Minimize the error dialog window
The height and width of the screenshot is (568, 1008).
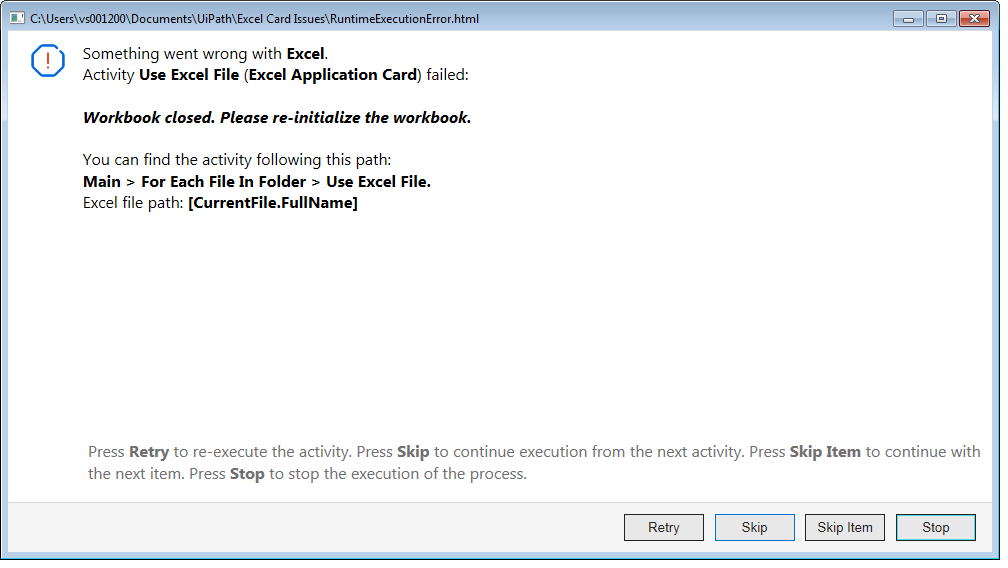908,18
